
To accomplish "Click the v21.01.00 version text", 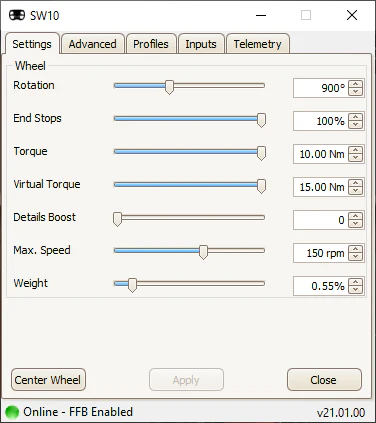I will click(x=341, y=413).
